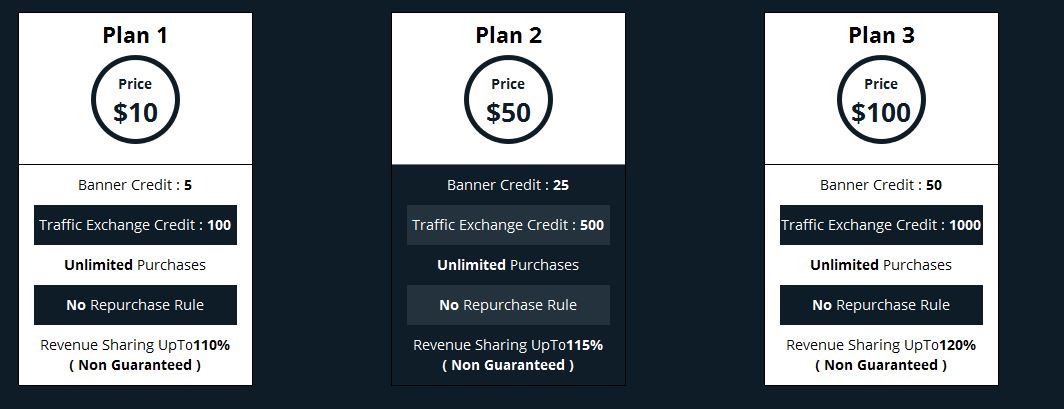
Task: Select the $100 price circle
Action: click(x=881, y=100)
